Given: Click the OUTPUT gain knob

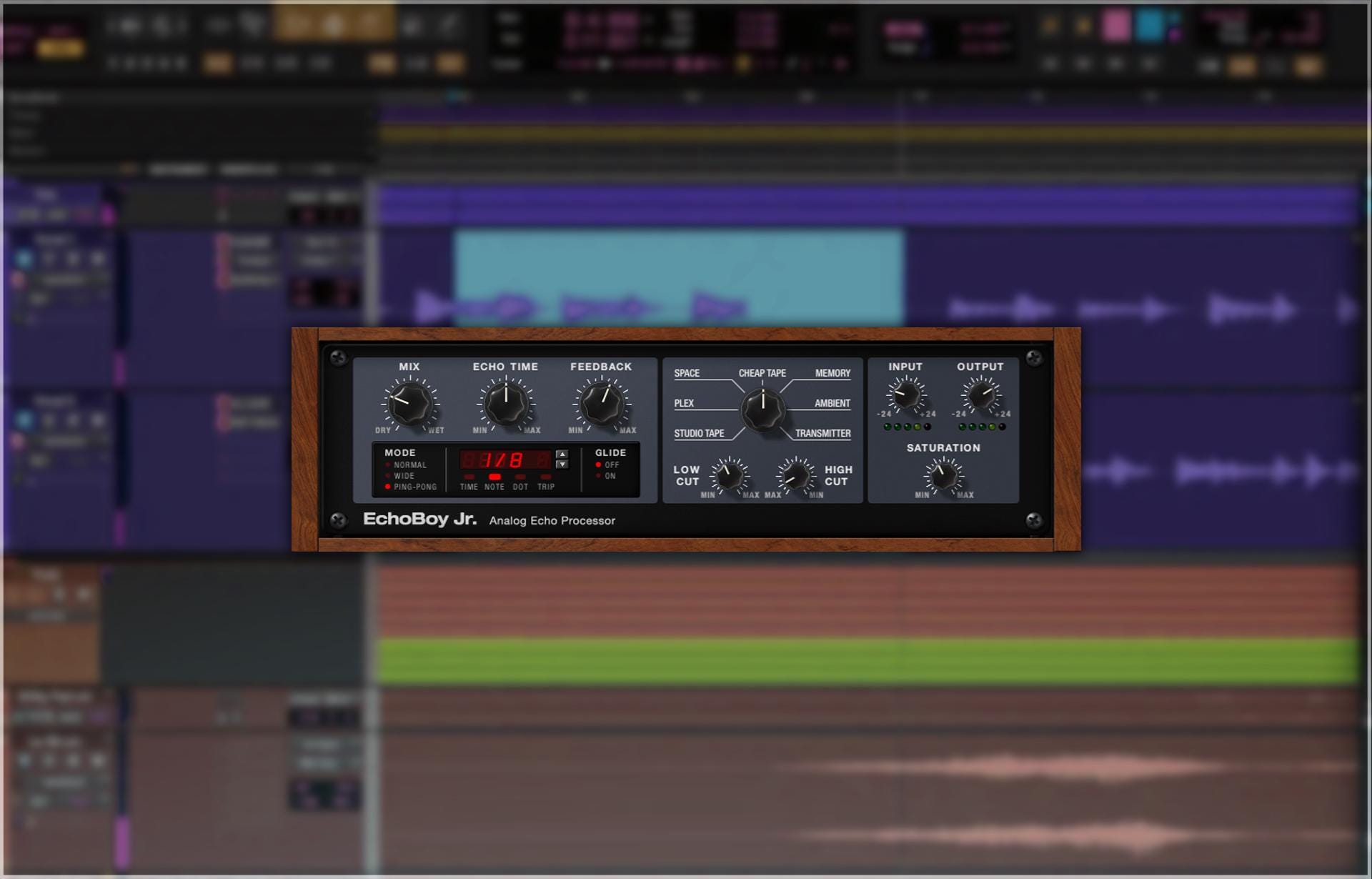Looking at the screenshot, I should coord(980,394).
